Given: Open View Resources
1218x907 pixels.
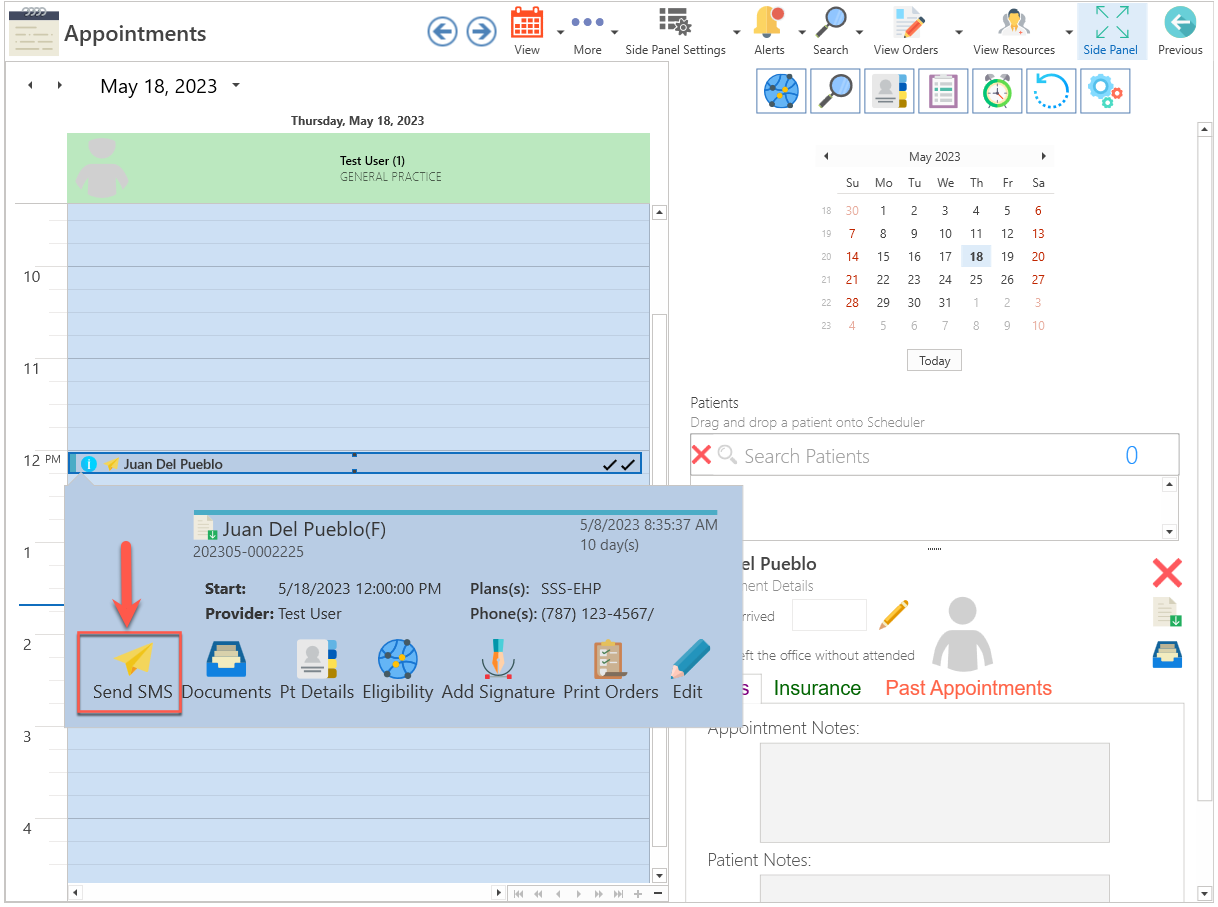Looking at the screenshot, I should pos(1014,31).
